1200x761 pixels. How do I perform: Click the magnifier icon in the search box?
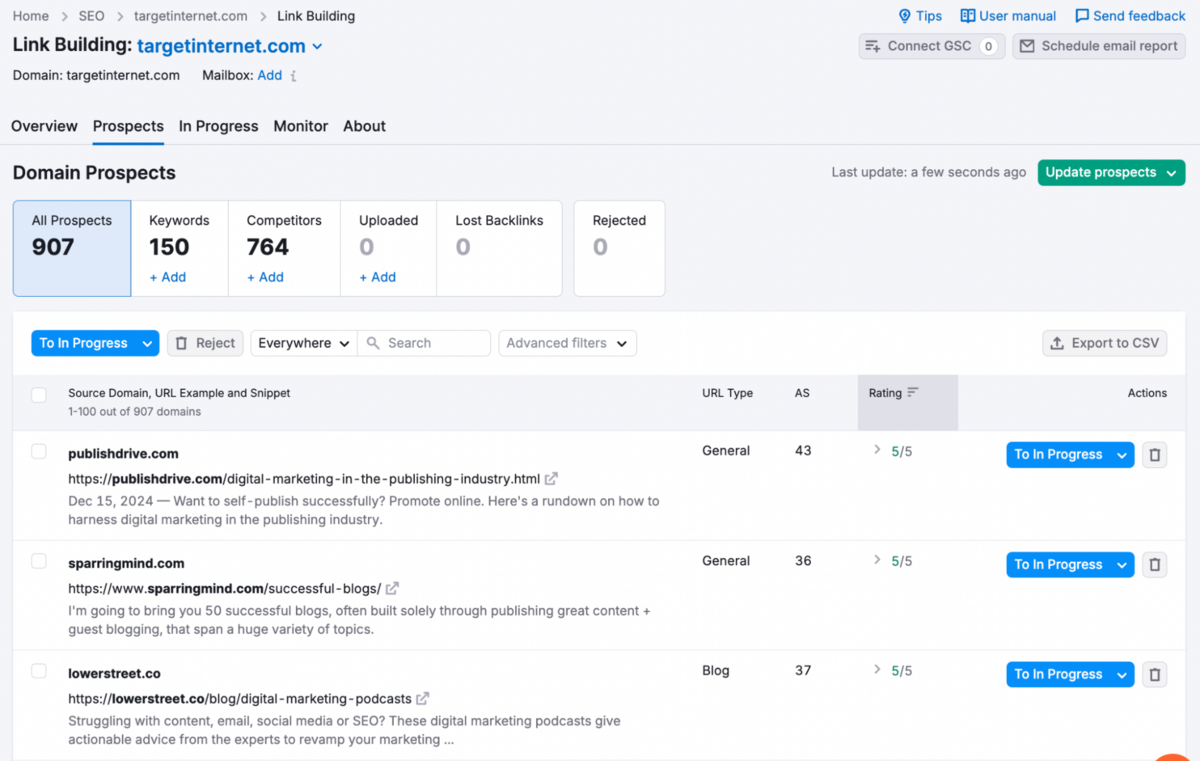tap(373, 343)
